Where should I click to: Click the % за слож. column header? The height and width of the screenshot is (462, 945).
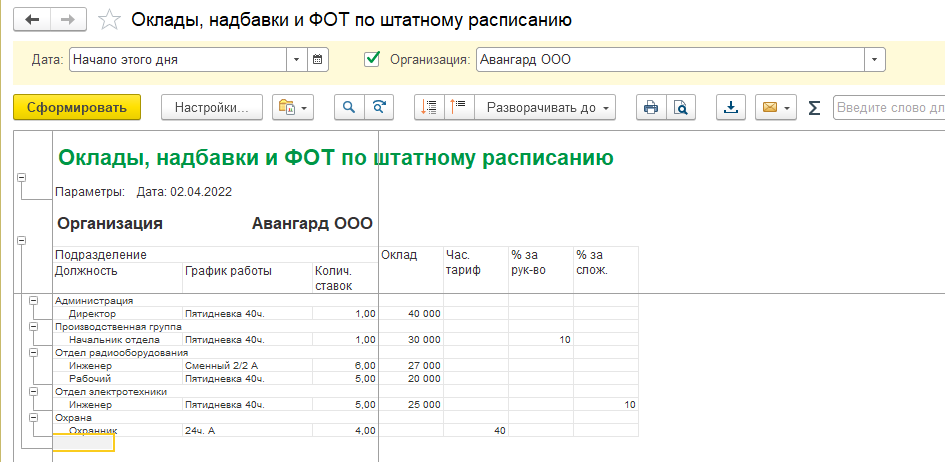click(x=606, y=270)
